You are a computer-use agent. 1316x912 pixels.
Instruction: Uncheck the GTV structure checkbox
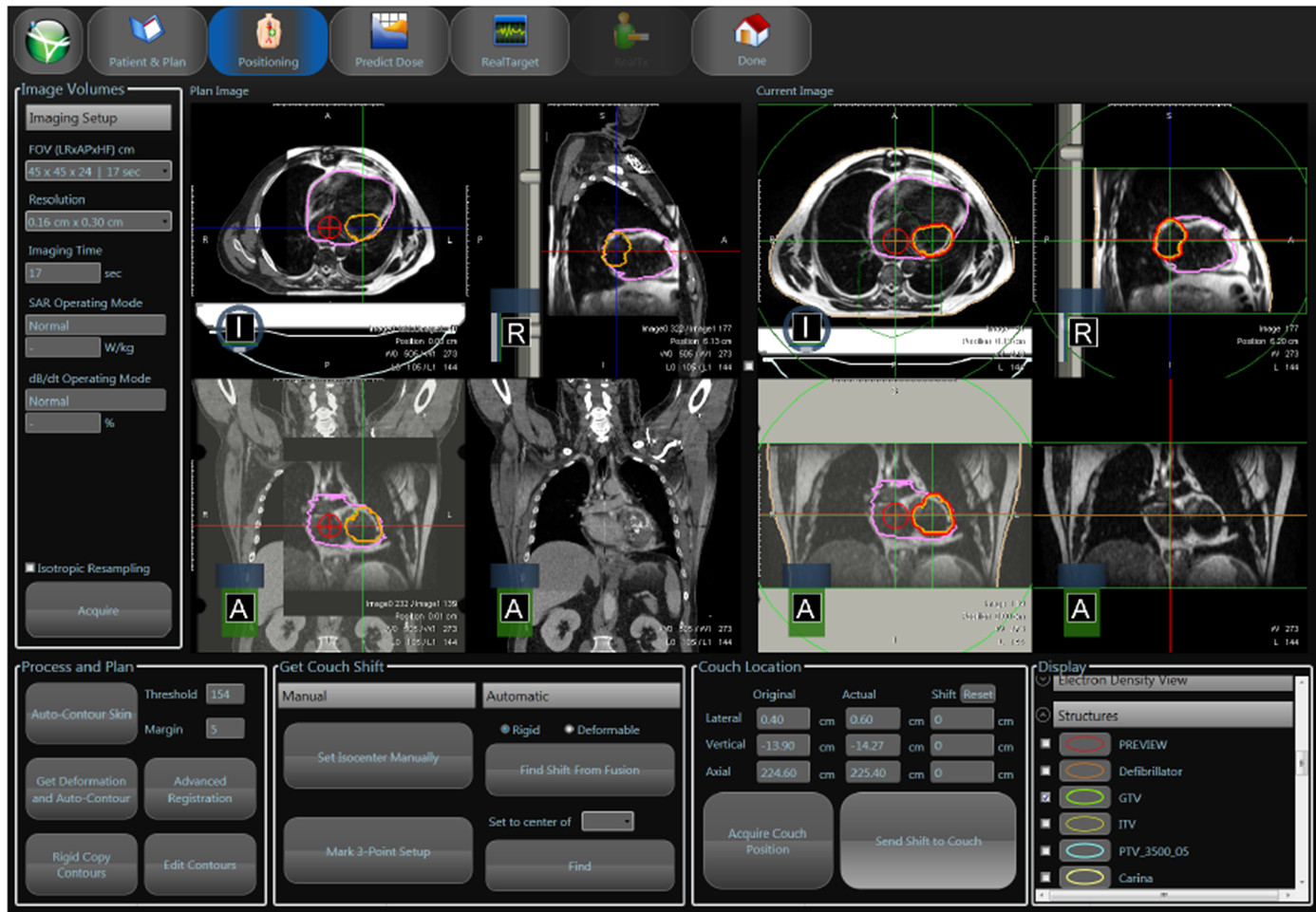click(1045, 797)
